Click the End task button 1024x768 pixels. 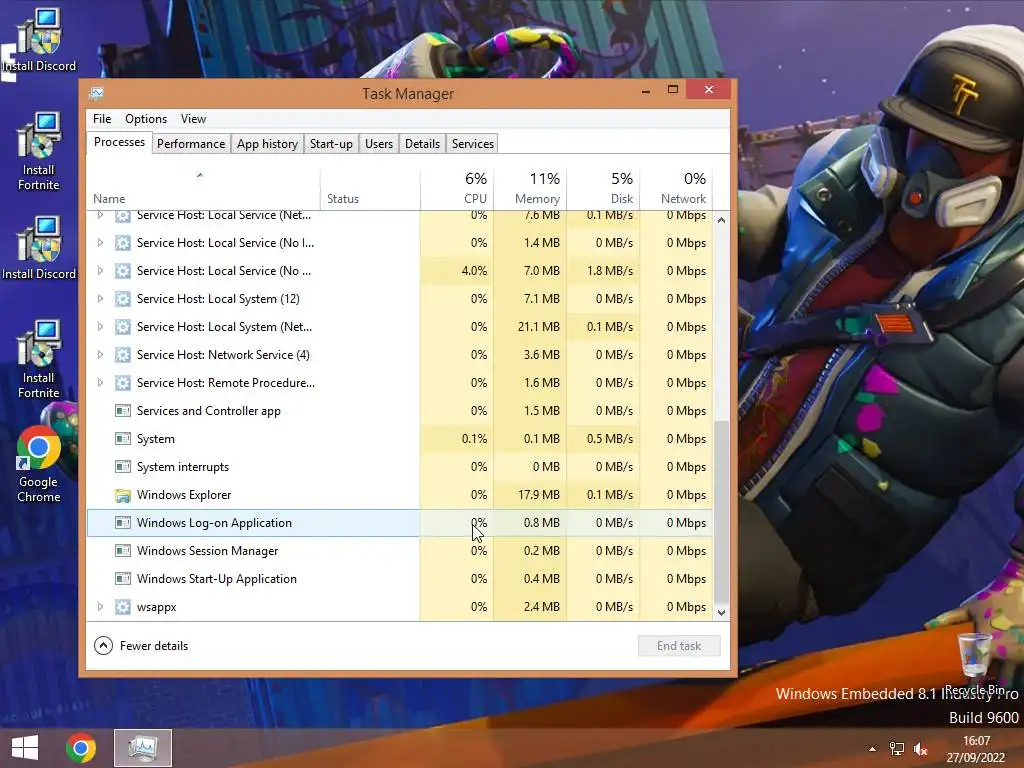click(x=679, y=646)
